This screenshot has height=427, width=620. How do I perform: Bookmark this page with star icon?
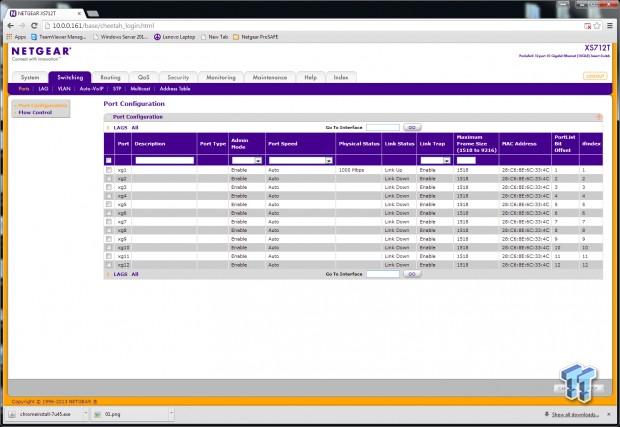[597, 26]
